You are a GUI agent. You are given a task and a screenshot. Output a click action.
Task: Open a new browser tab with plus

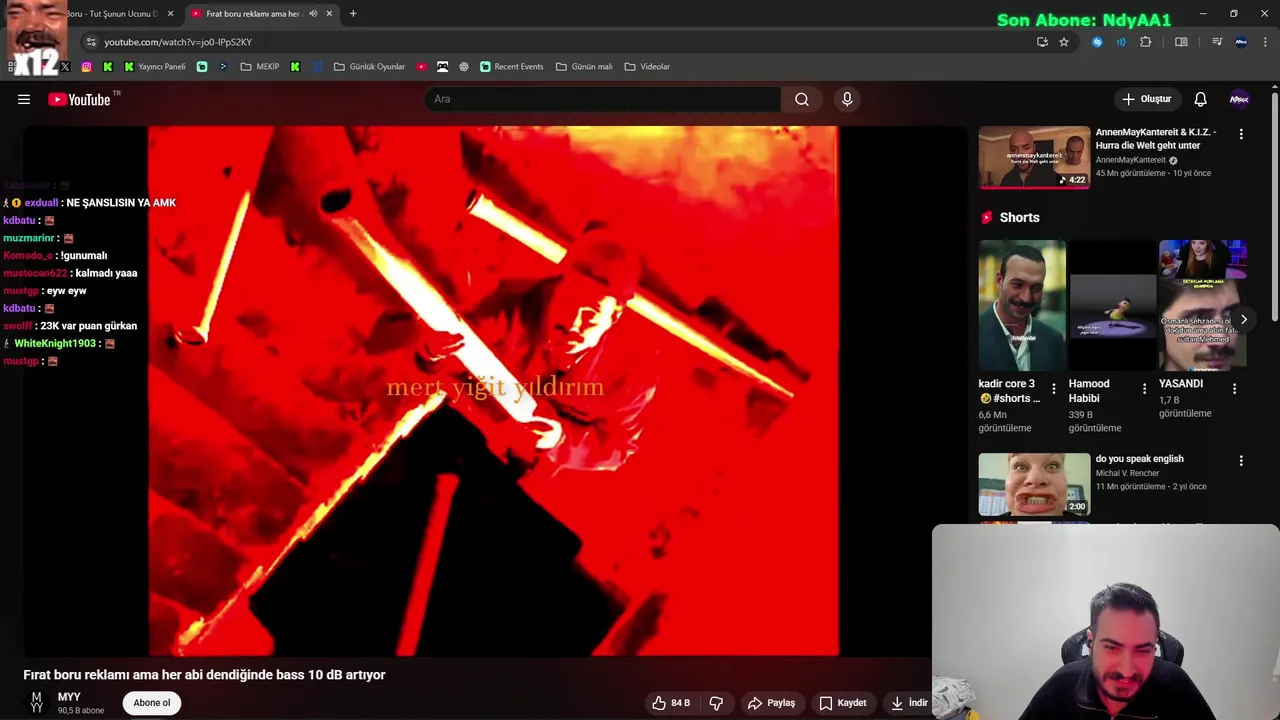tap(353, 14)
